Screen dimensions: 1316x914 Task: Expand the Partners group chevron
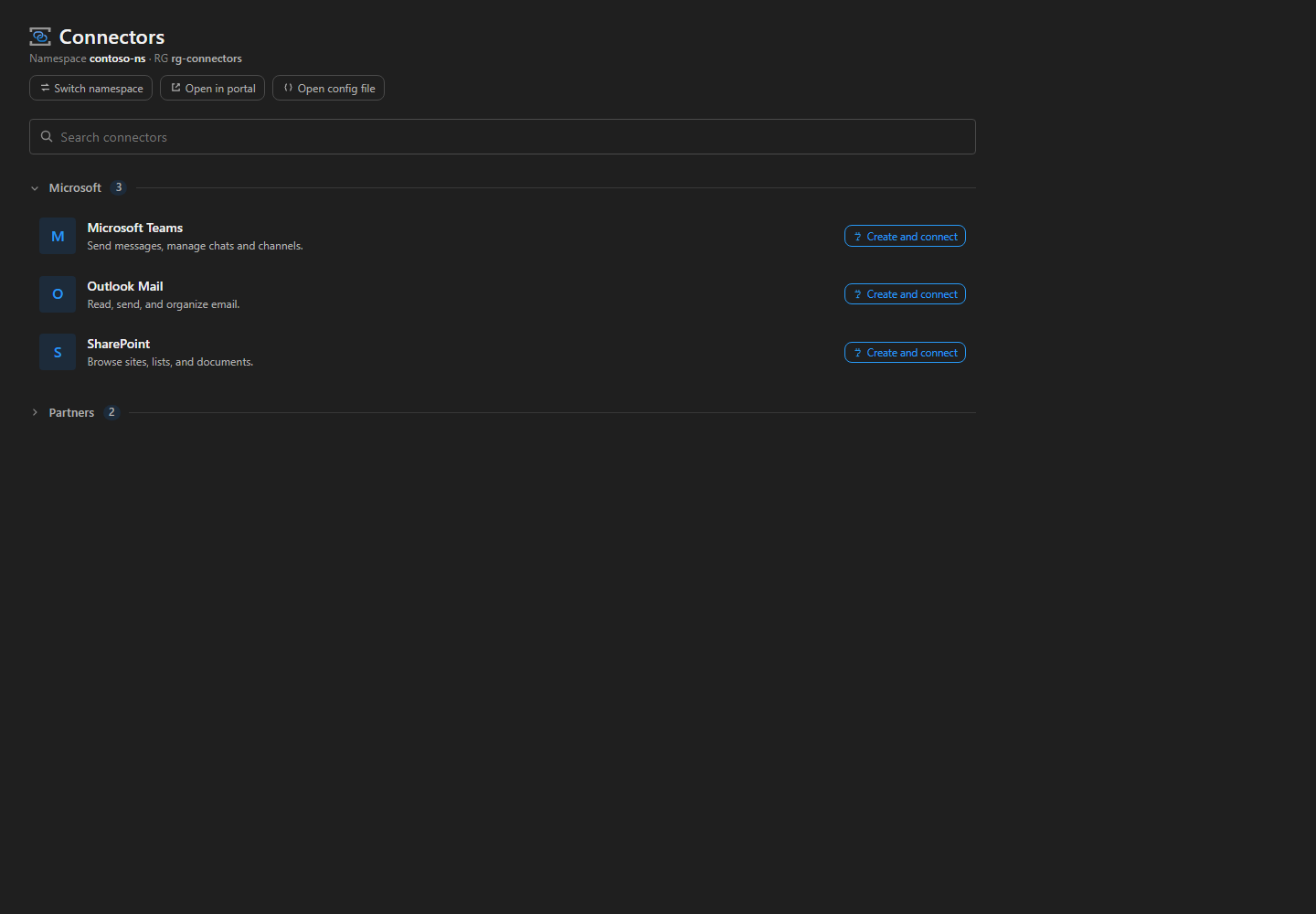35,413
